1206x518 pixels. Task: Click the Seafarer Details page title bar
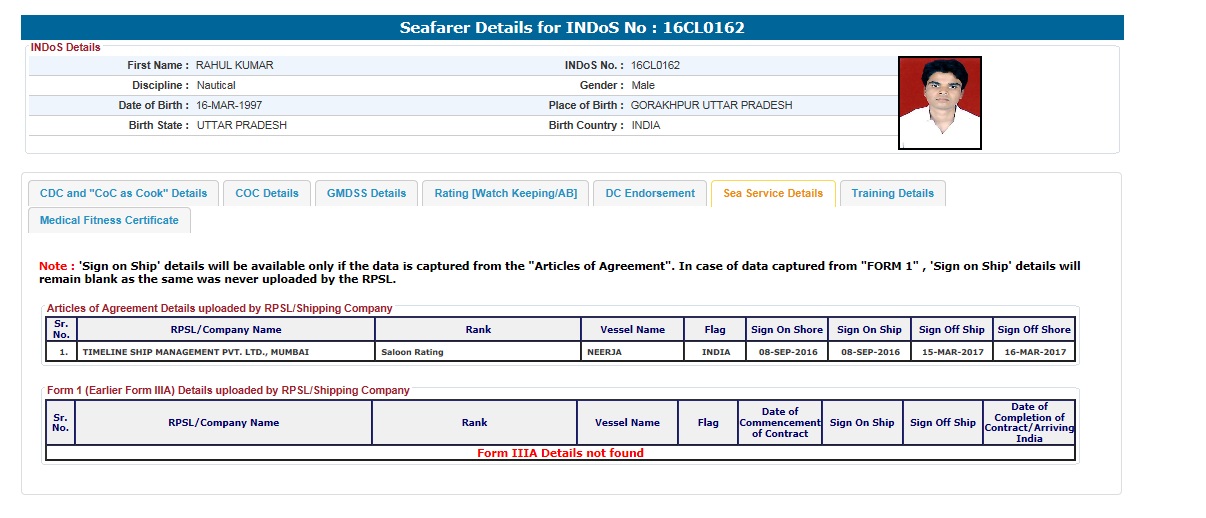coord(572,28)
